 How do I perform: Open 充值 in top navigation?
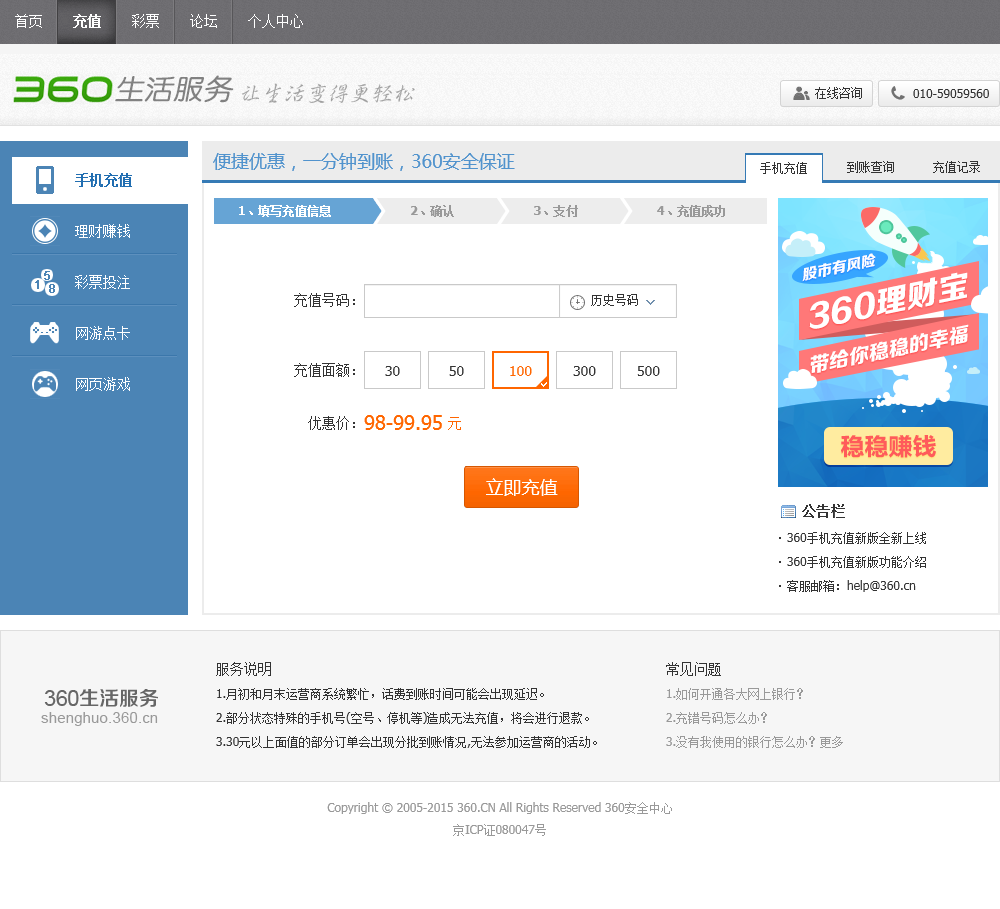click(x=87, y=22)
